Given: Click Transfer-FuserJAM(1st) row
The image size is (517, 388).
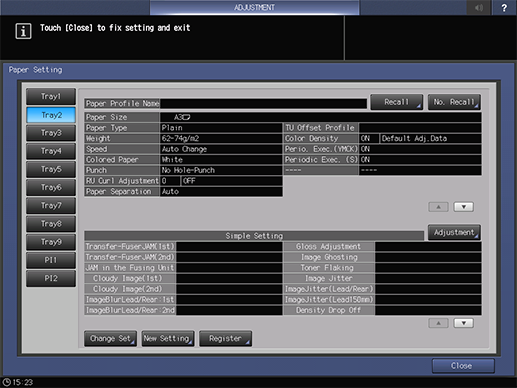Looking at the screenshot, I should click(183, 247).
